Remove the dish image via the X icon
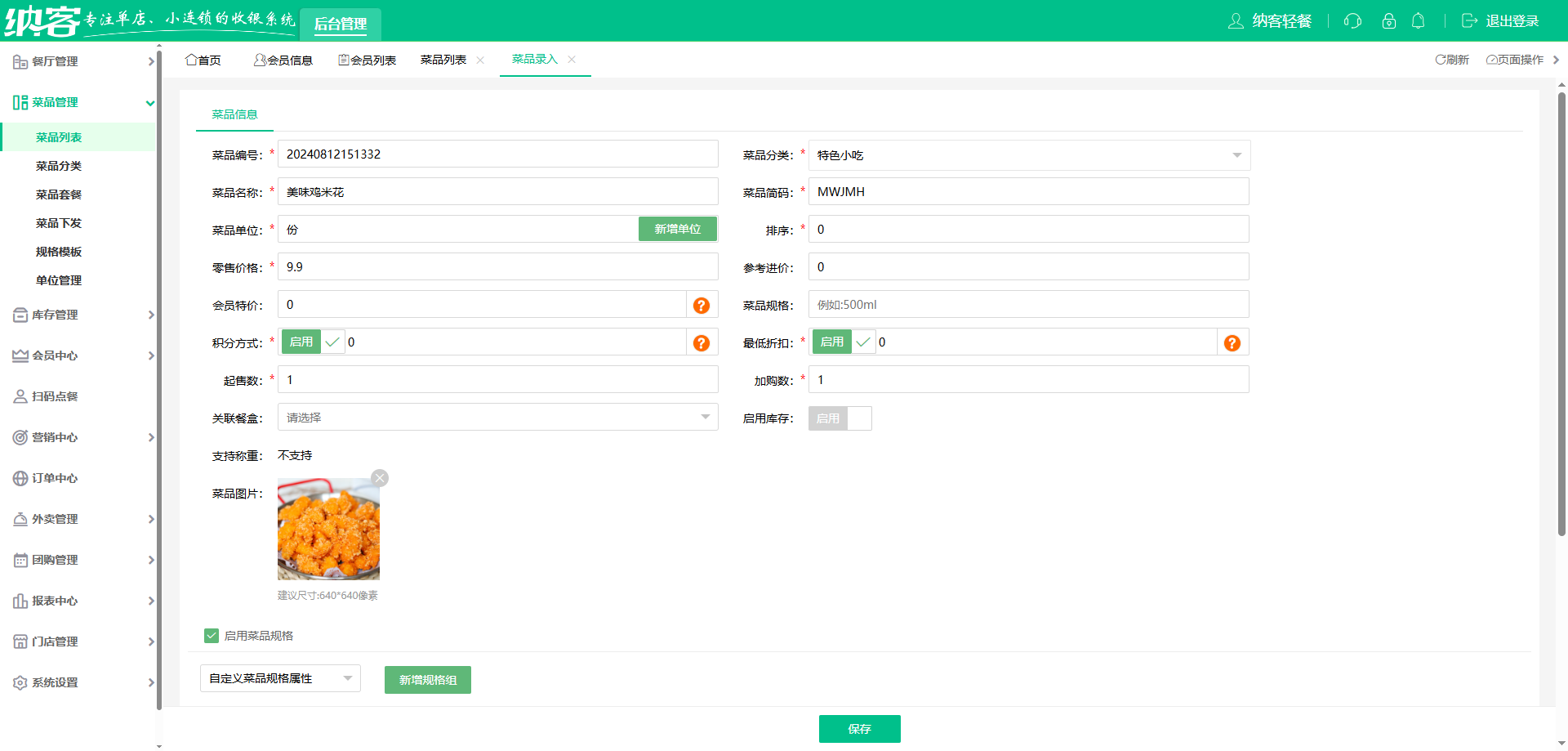Viewport: 1568px width, 751px height. click(x=379, y=477)
